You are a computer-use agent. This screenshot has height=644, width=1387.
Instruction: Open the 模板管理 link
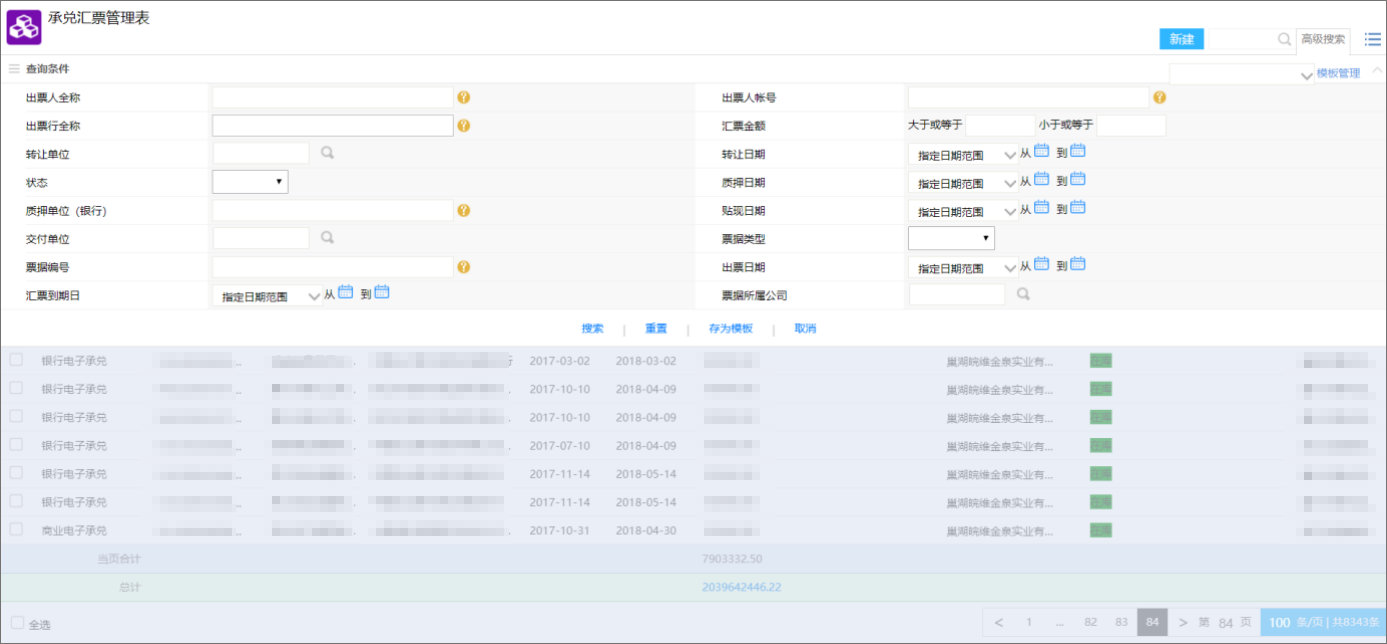(1338, 73)
